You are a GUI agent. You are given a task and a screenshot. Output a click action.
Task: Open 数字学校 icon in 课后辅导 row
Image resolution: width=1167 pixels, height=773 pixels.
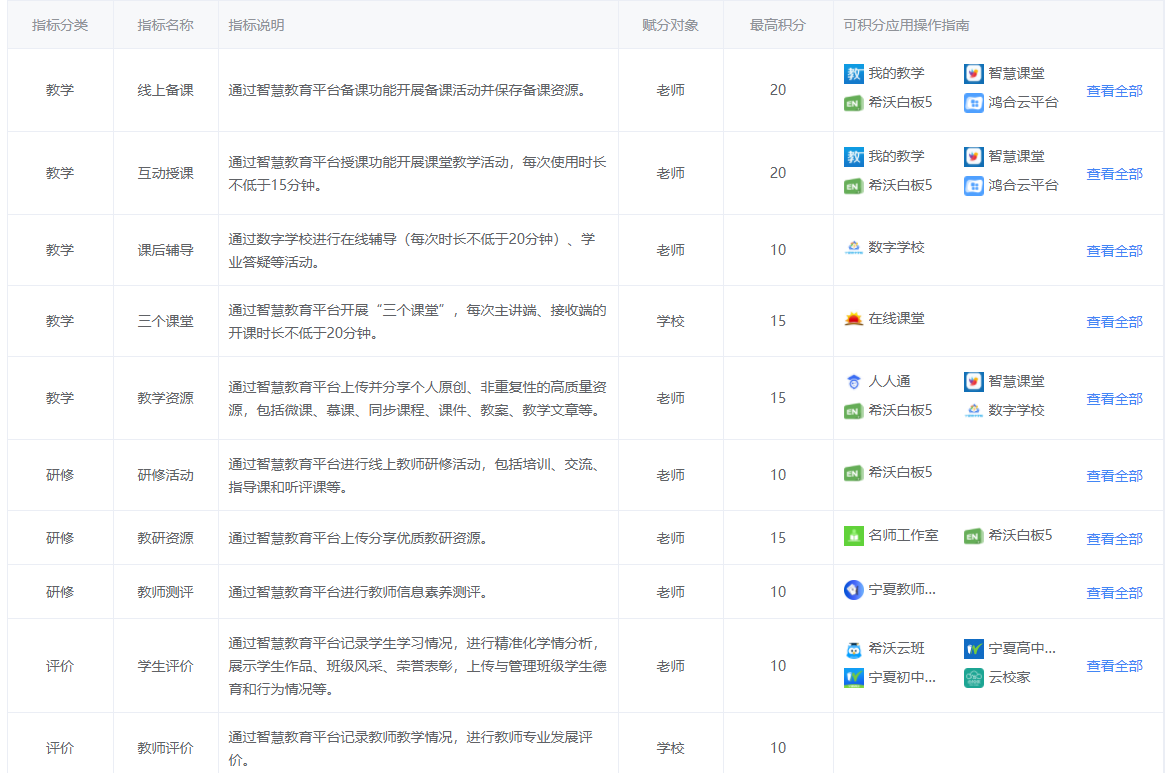pos(854,248)
